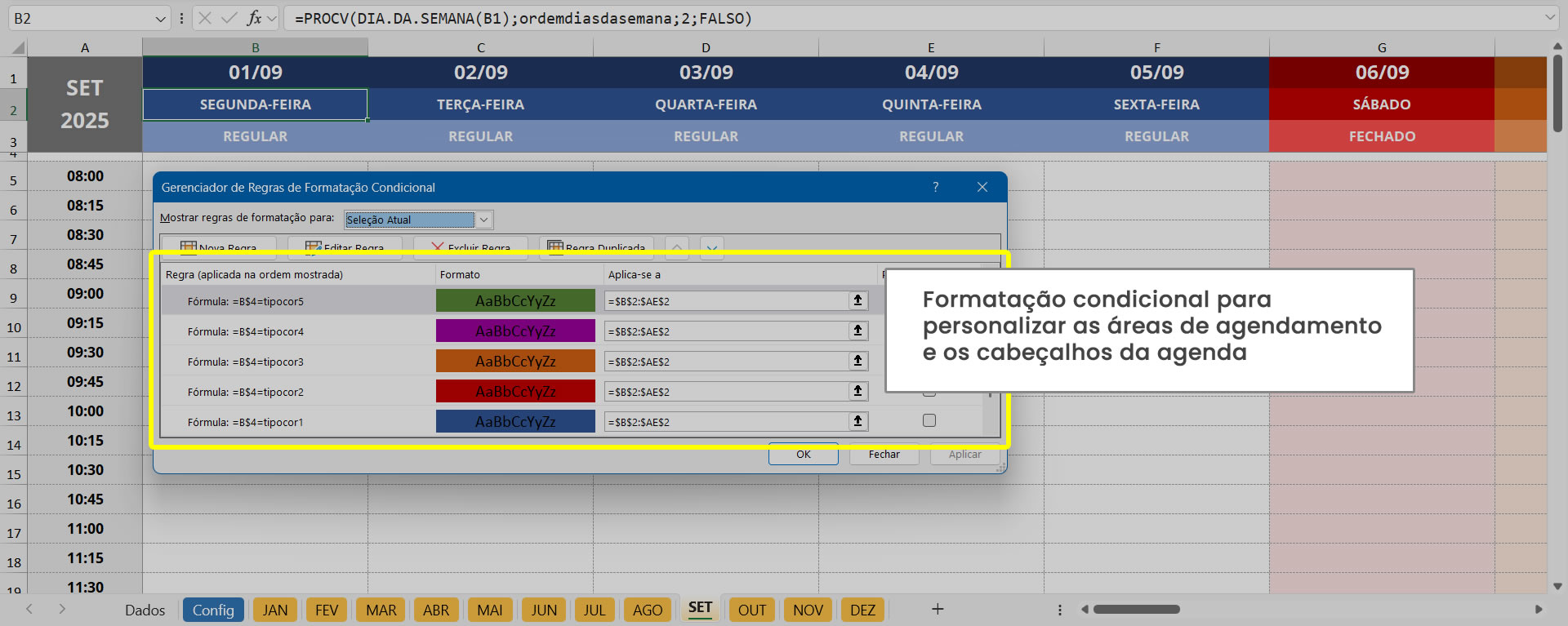Click Editar Regra in the rules manager
Screen dimensions: 1568x626
point(345,247)
